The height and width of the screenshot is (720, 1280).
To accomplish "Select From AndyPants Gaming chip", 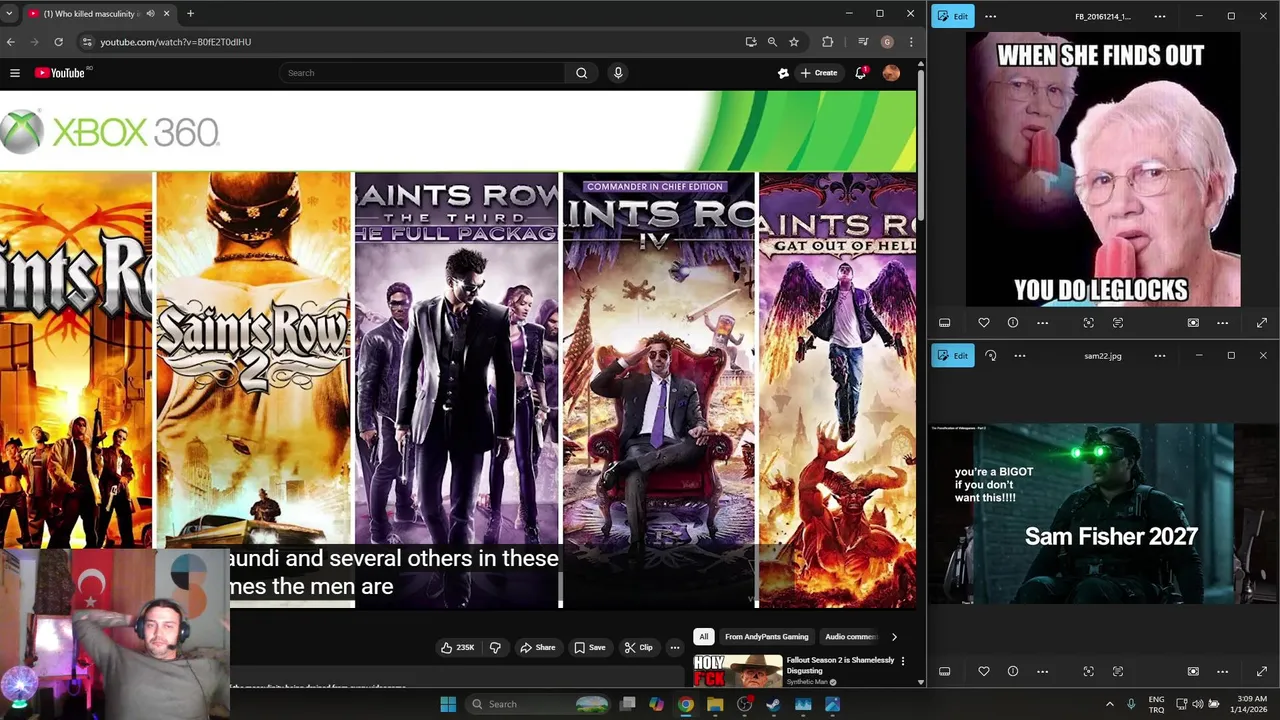I will coord(767,636).
